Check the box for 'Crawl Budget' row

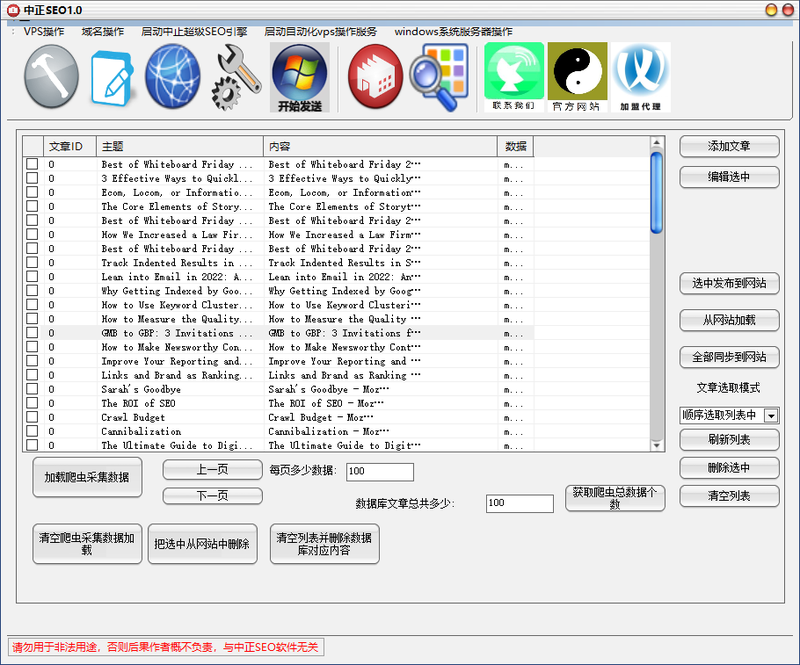pos(32,417)
